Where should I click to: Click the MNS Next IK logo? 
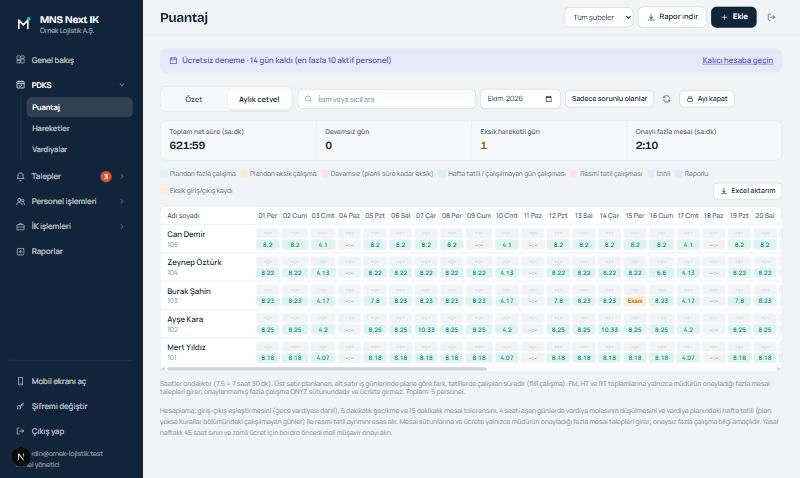23,23
